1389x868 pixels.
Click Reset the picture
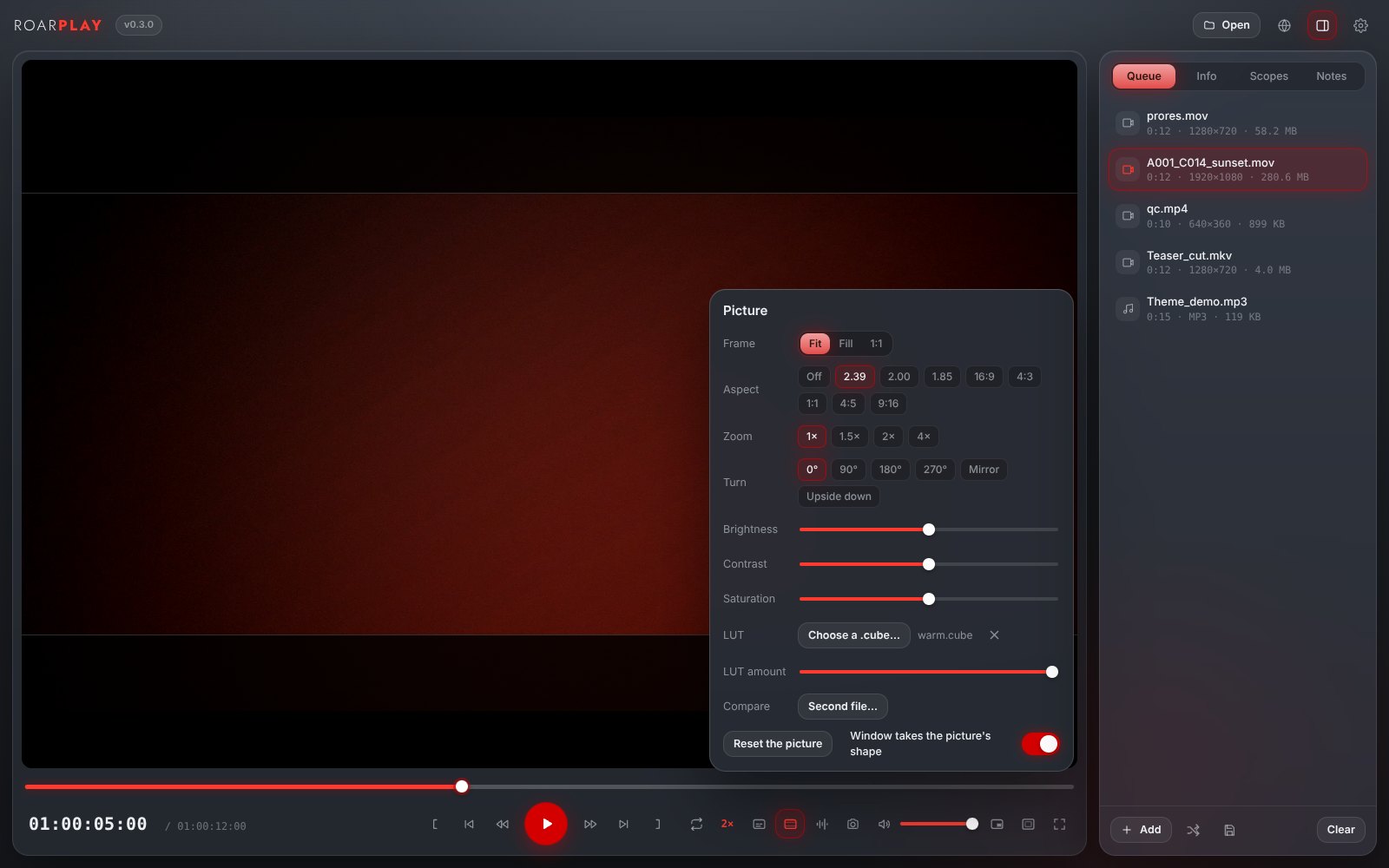pyautogui.click(x=777, y=744)
